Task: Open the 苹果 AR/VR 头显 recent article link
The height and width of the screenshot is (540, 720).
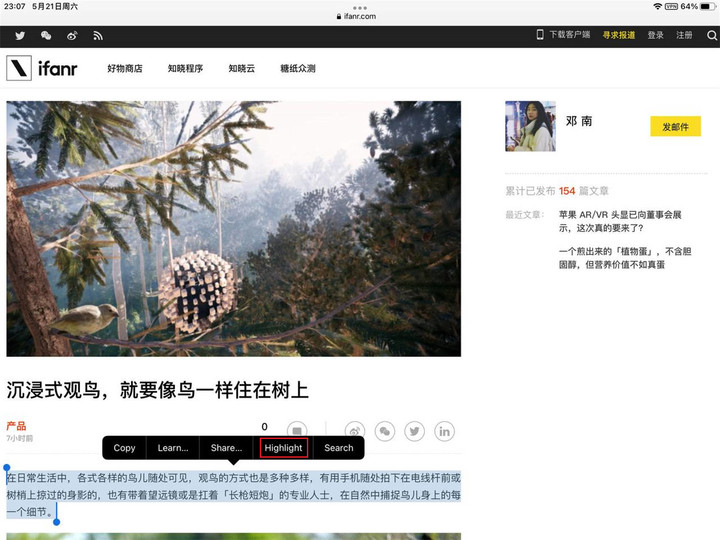Action: 620,221
